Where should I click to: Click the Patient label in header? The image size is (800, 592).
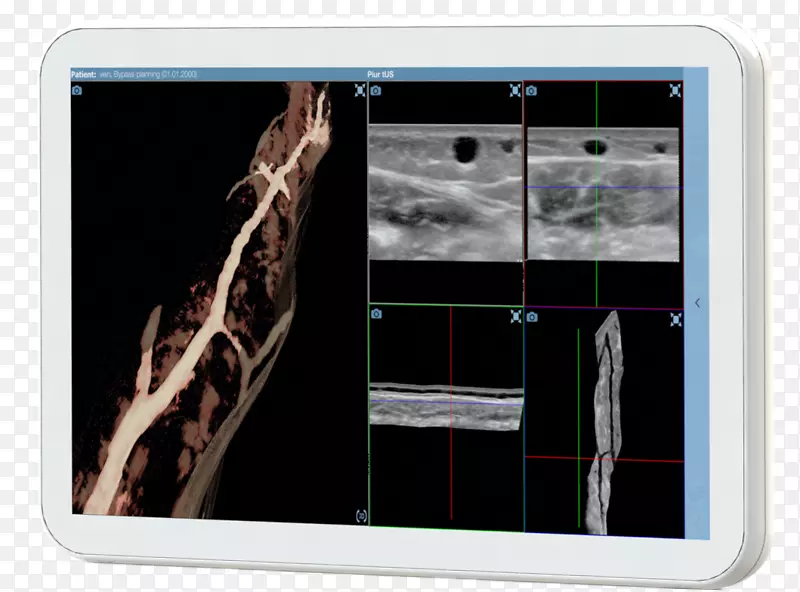(83, 74)
